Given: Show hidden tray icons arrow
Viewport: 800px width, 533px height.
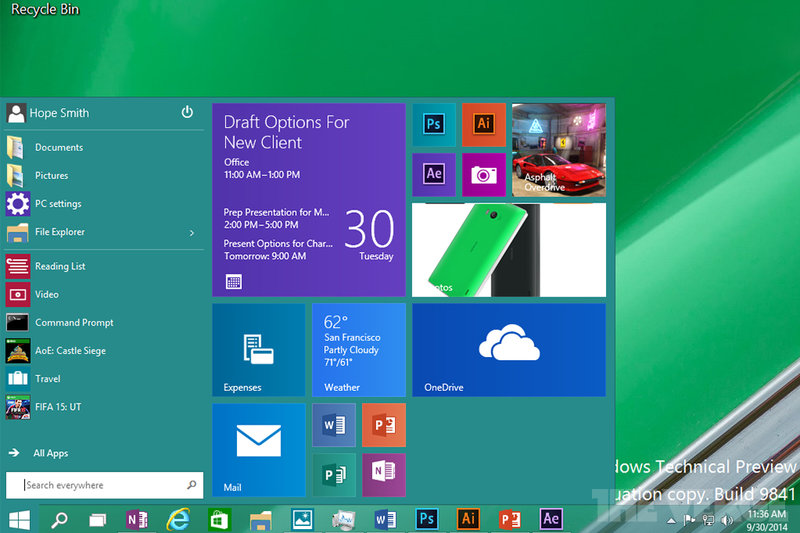Looking at the screenshot, I should (x=671, y=521).
